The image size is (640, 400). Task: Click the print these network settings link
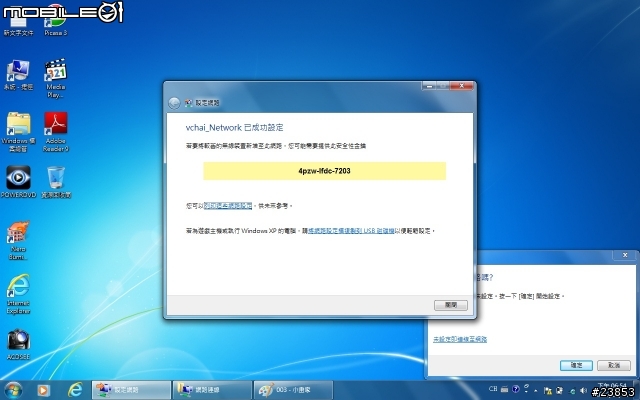click(x=228, y=206)
